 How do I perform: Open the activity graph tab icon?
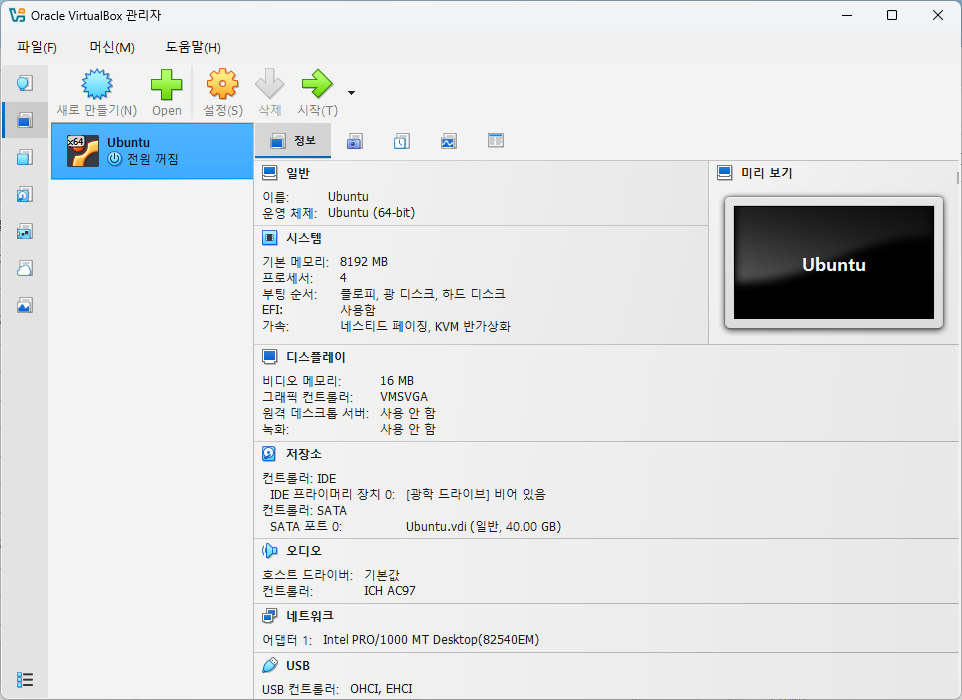click(448, 141)
